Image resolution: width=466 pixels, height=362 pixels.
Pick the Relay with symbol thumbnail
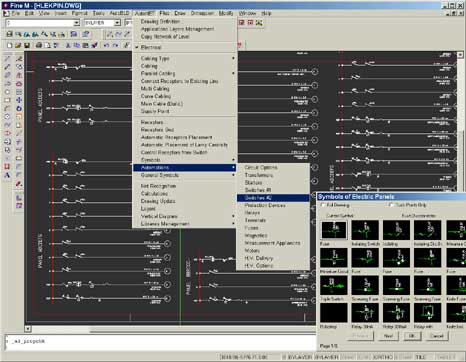(428, 313)
